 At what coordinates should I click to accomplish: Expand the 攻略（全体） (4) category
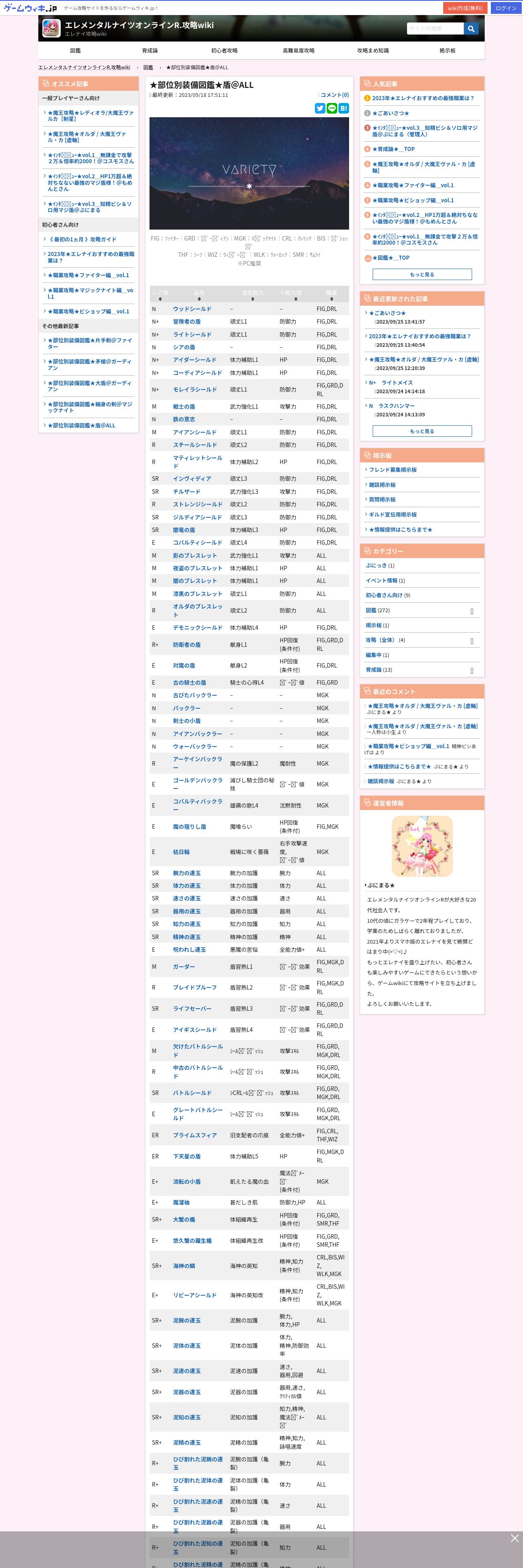point(472,641)
